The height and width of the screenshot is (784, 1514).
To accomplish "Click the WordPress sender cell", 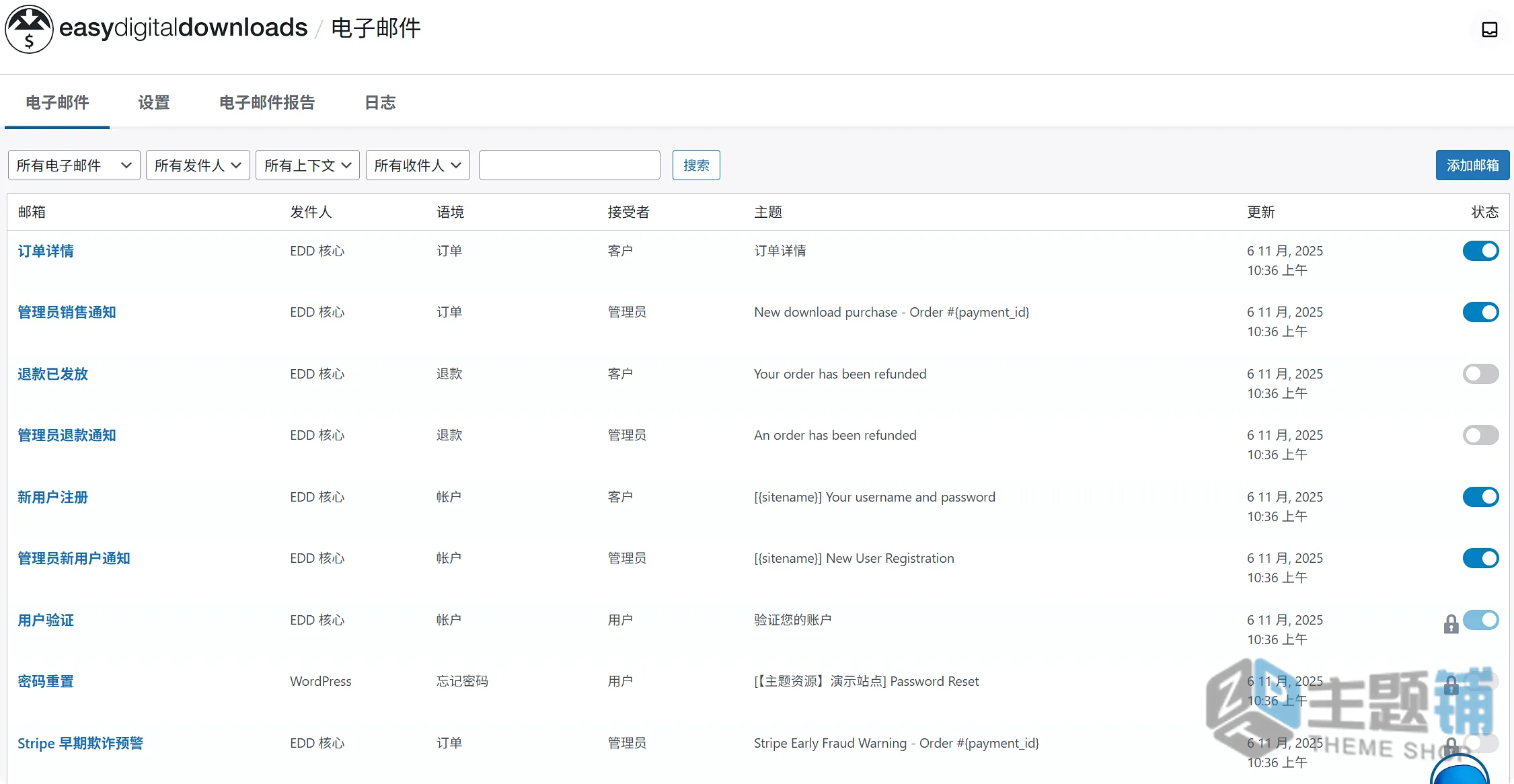I will pos(321,681).
